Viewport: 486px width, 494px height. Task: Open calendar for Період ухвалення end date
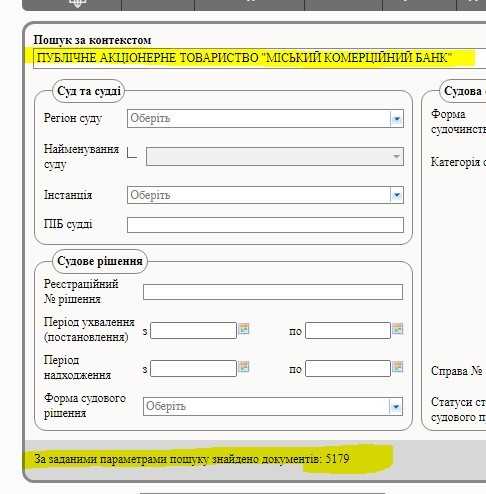coord(398,329)
